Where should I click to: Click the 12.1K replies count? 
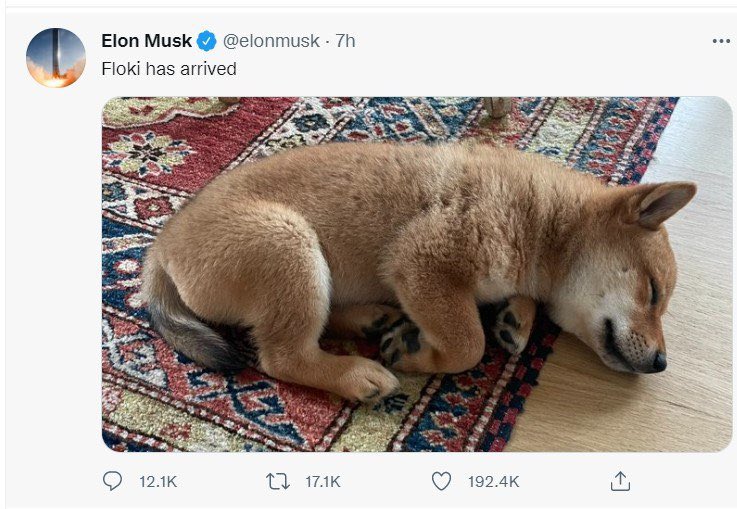pos(158,482)
